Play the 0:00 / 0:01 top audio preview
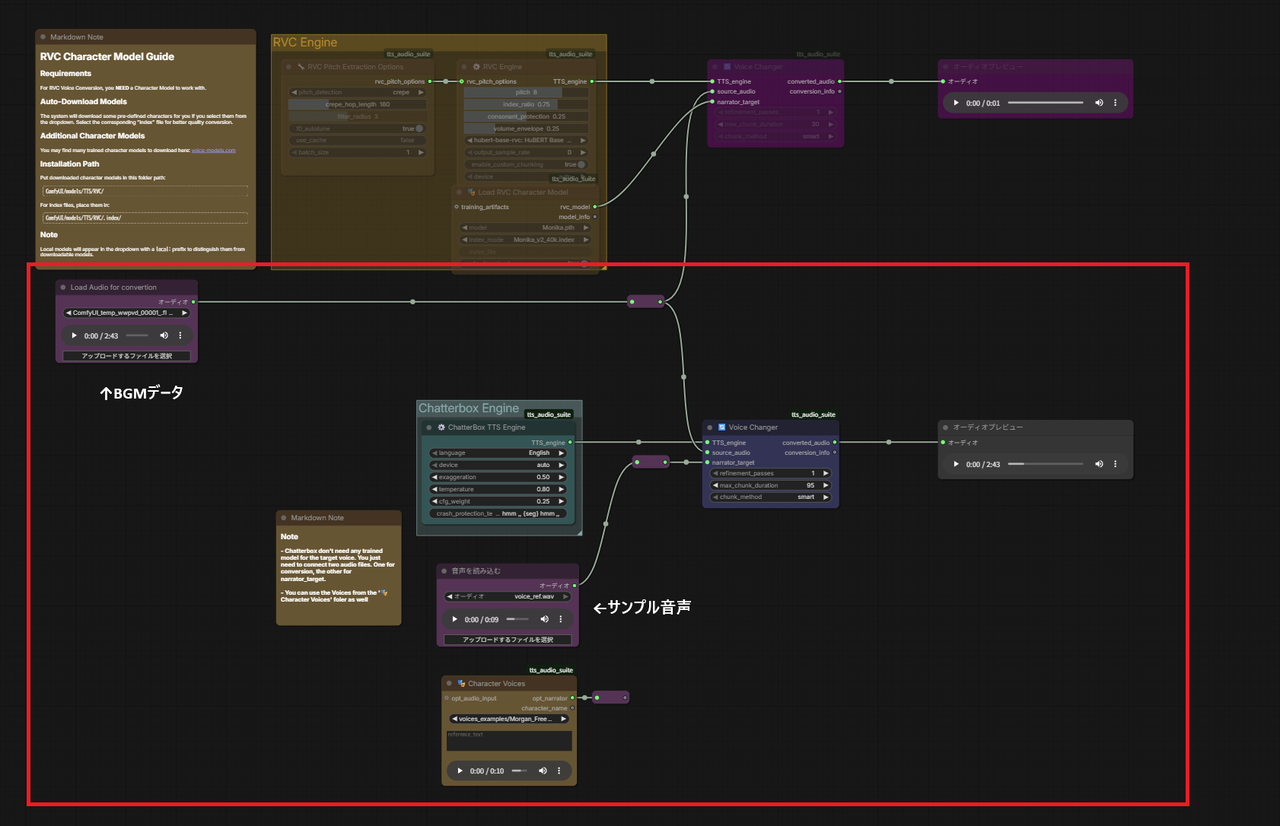Viewport: 1280px width, 826px height. click(955, 103)
